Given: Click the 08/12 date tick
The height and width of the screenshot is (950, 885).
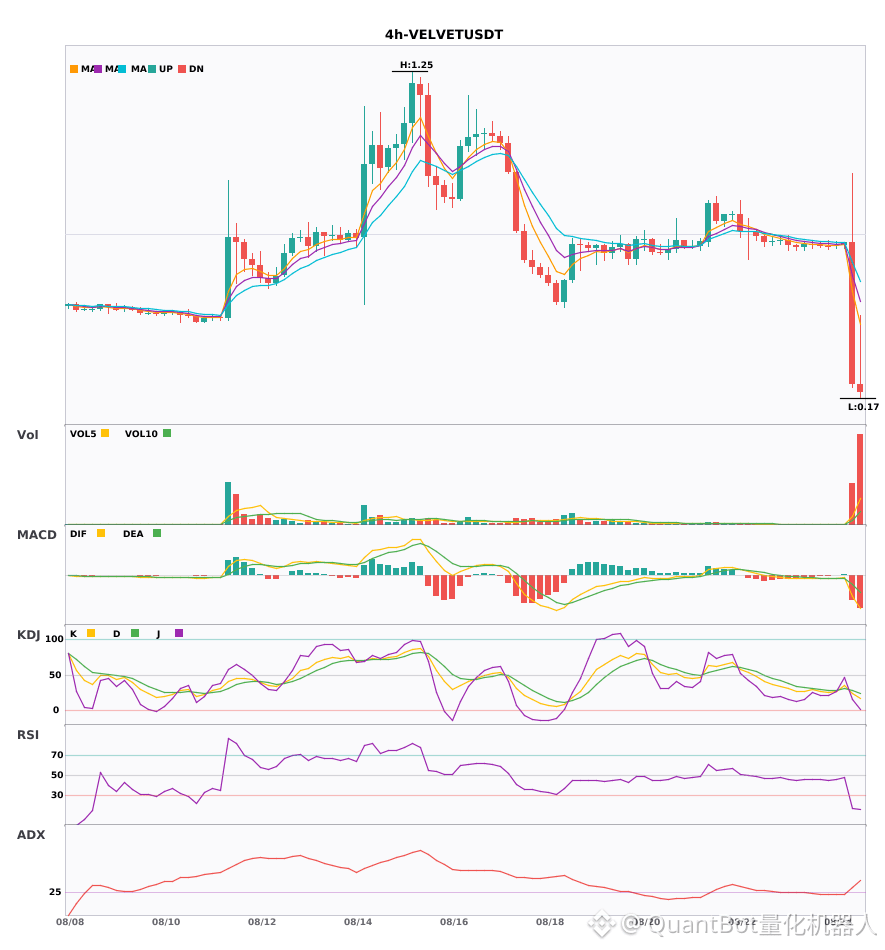Looking at the screenshot, I should (262, 922).
